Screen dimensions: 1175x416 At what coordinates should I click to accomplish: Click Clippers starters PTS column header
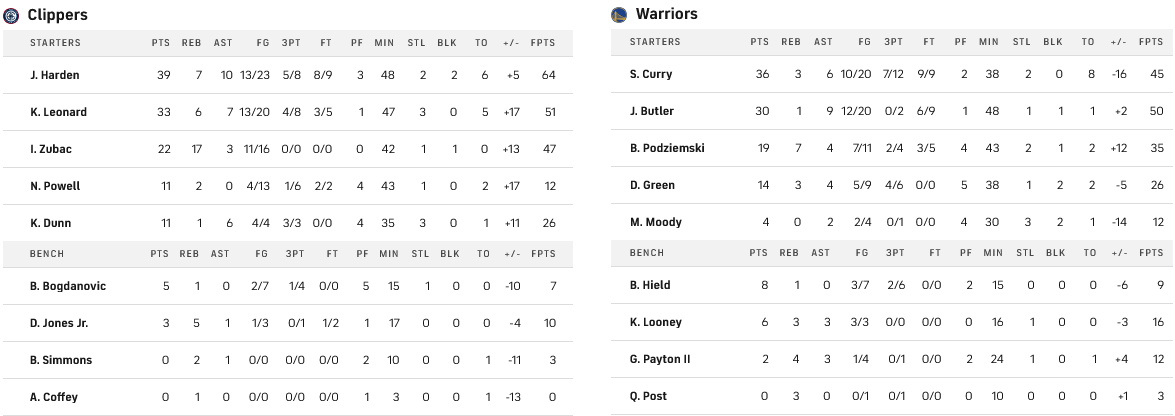click(161, 43)
